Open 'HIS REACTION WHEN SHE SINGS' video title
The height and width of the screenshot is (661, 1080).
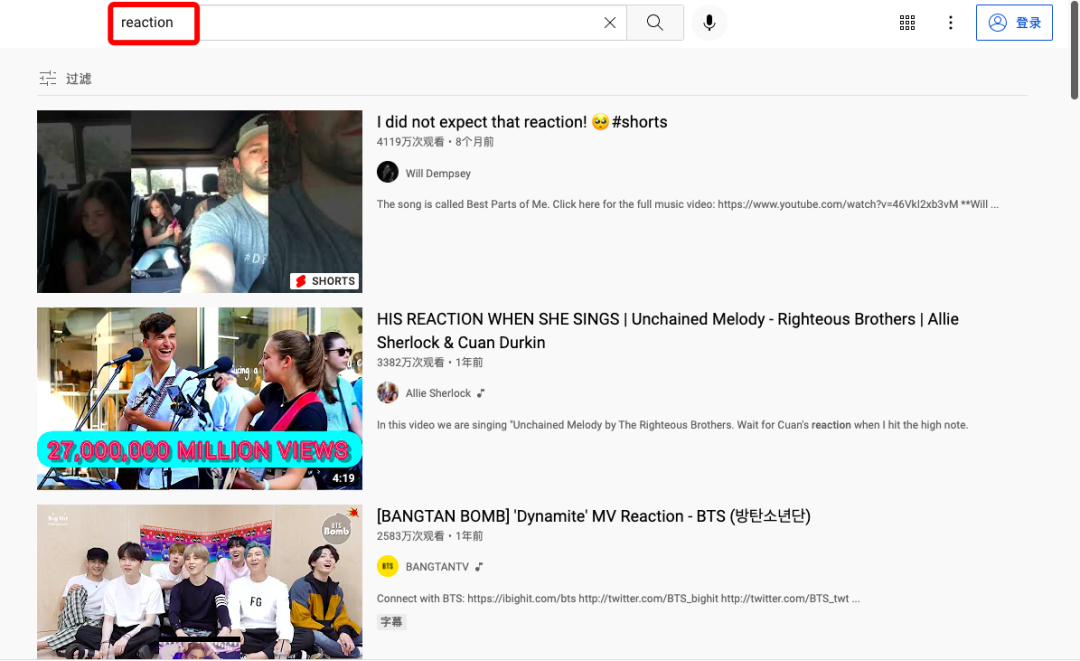pyautogui.click(x=667, y=330)
